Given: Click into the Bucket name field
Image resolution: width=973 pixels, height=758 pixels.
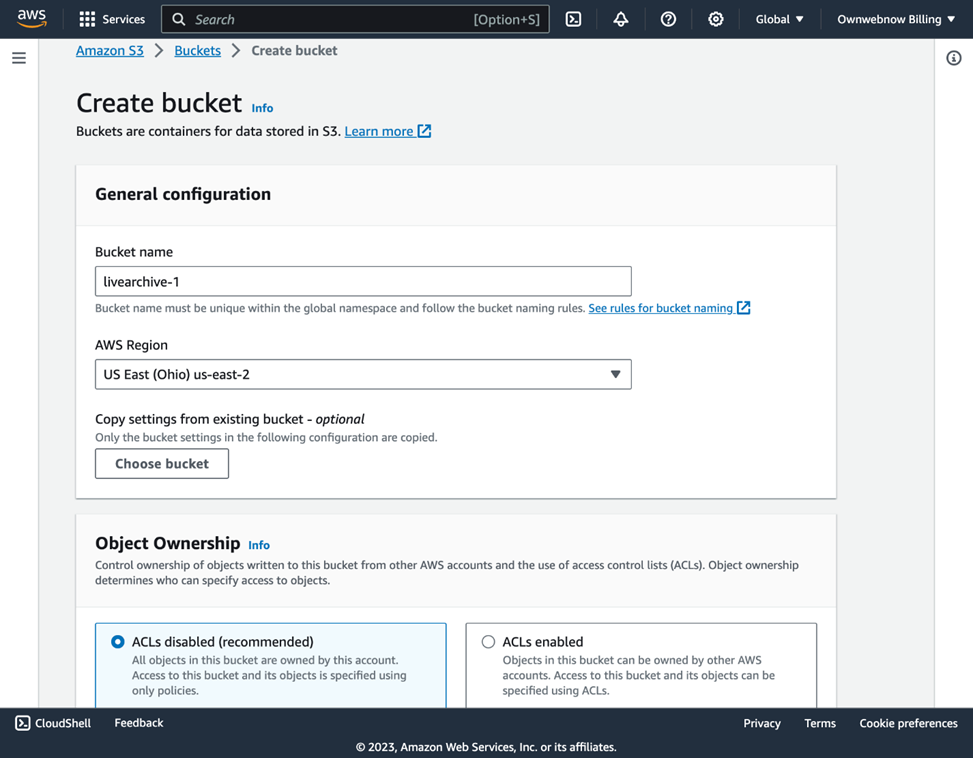Looking at the screenshot, I should 363,281.
